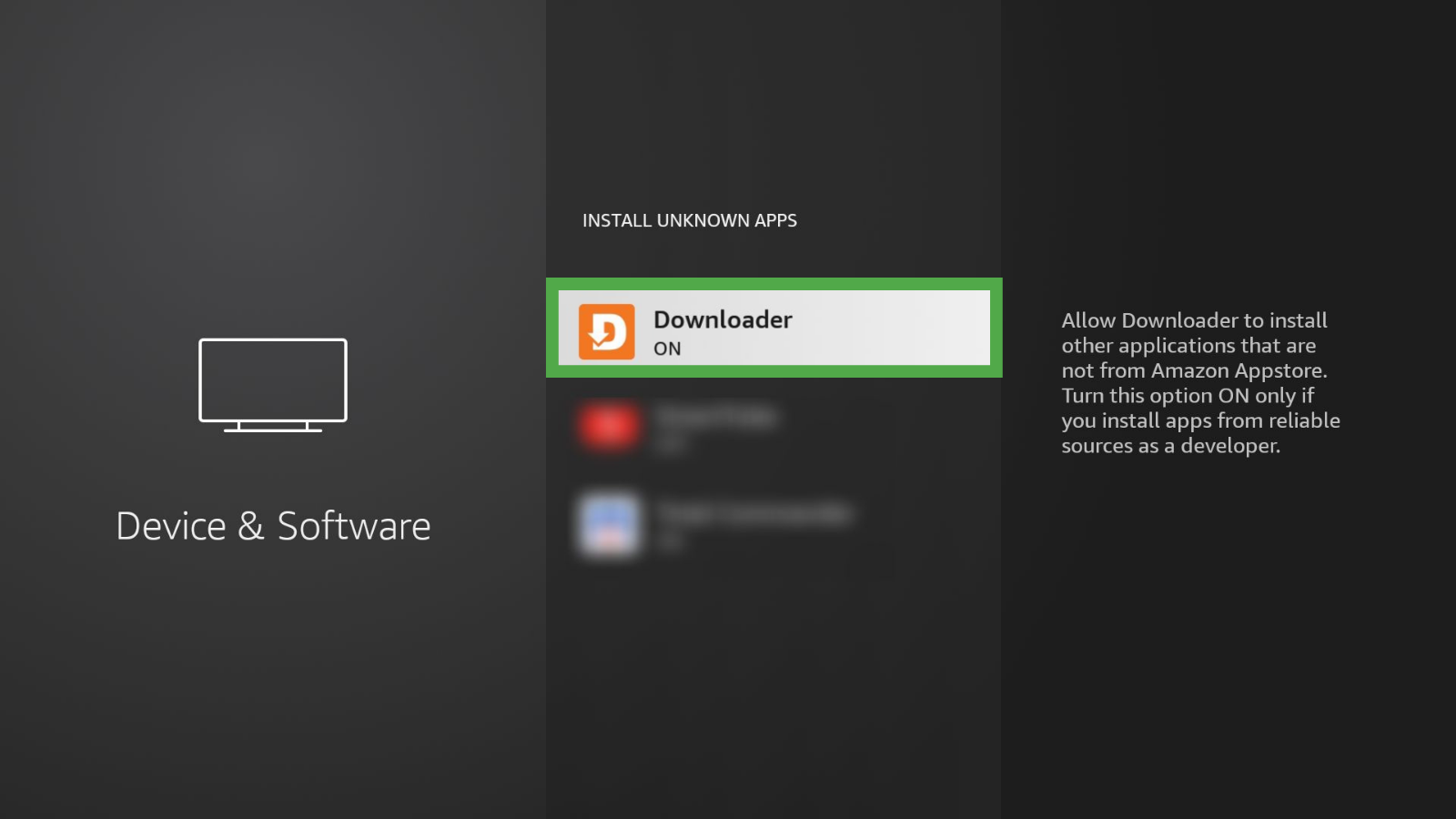This screenshot has height=819, width=1456.
Task: Click the 'INSTALL UNKNOWN APPS' heading
Action: tap(690, 220)
